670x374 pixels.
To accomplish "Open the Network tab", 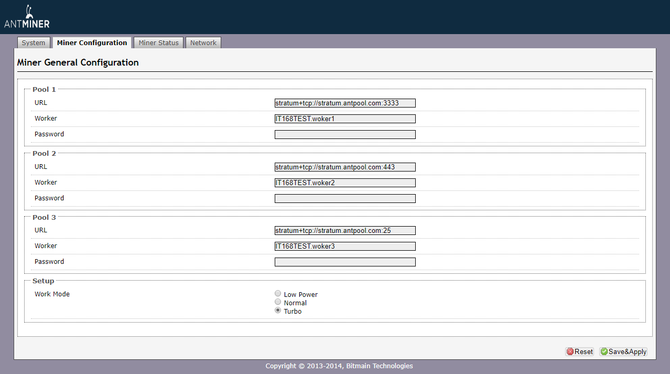I will 203,43.
